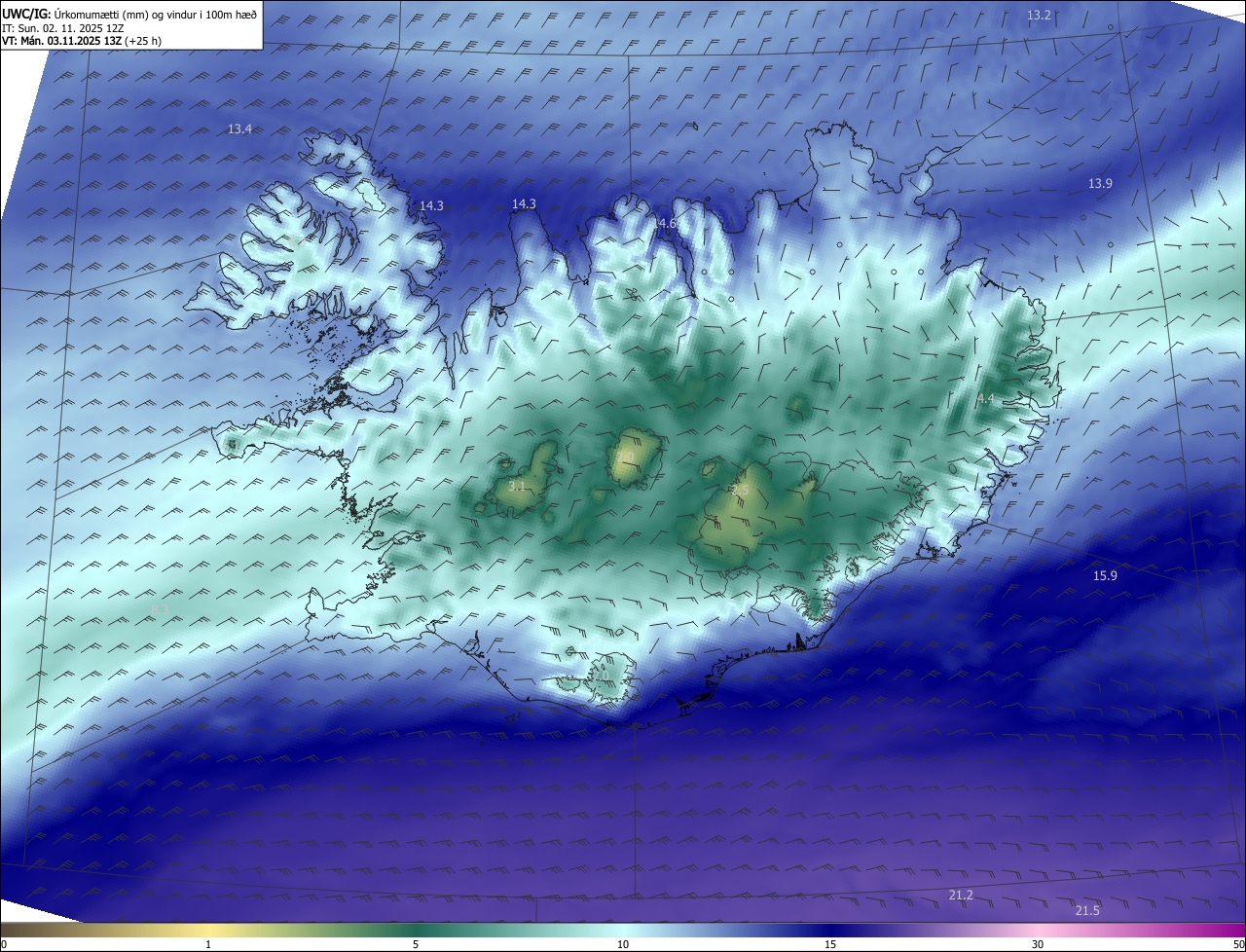Click the 13.4 value label
The width and height of the screenshot is (1246, 952).
tap(239, 128)
